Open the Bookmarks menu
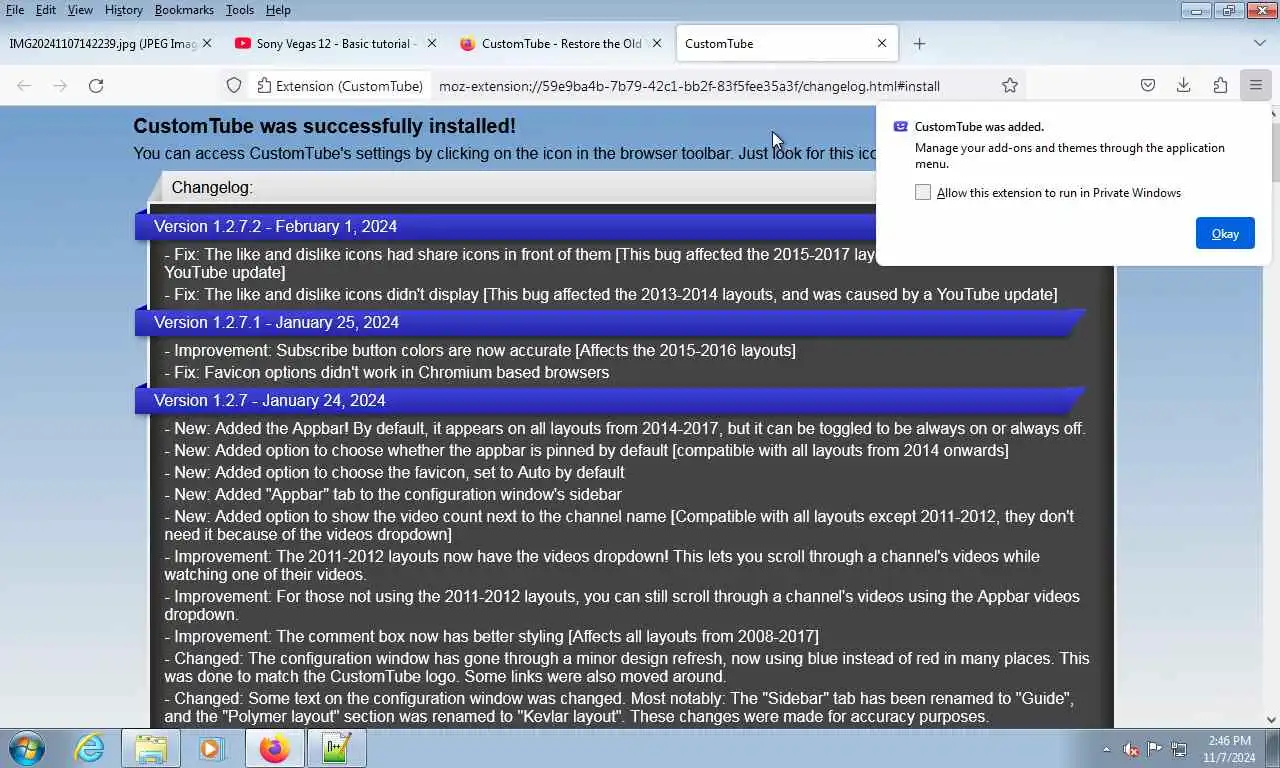This screenshot has height=768, width=1280. (184, 10)
